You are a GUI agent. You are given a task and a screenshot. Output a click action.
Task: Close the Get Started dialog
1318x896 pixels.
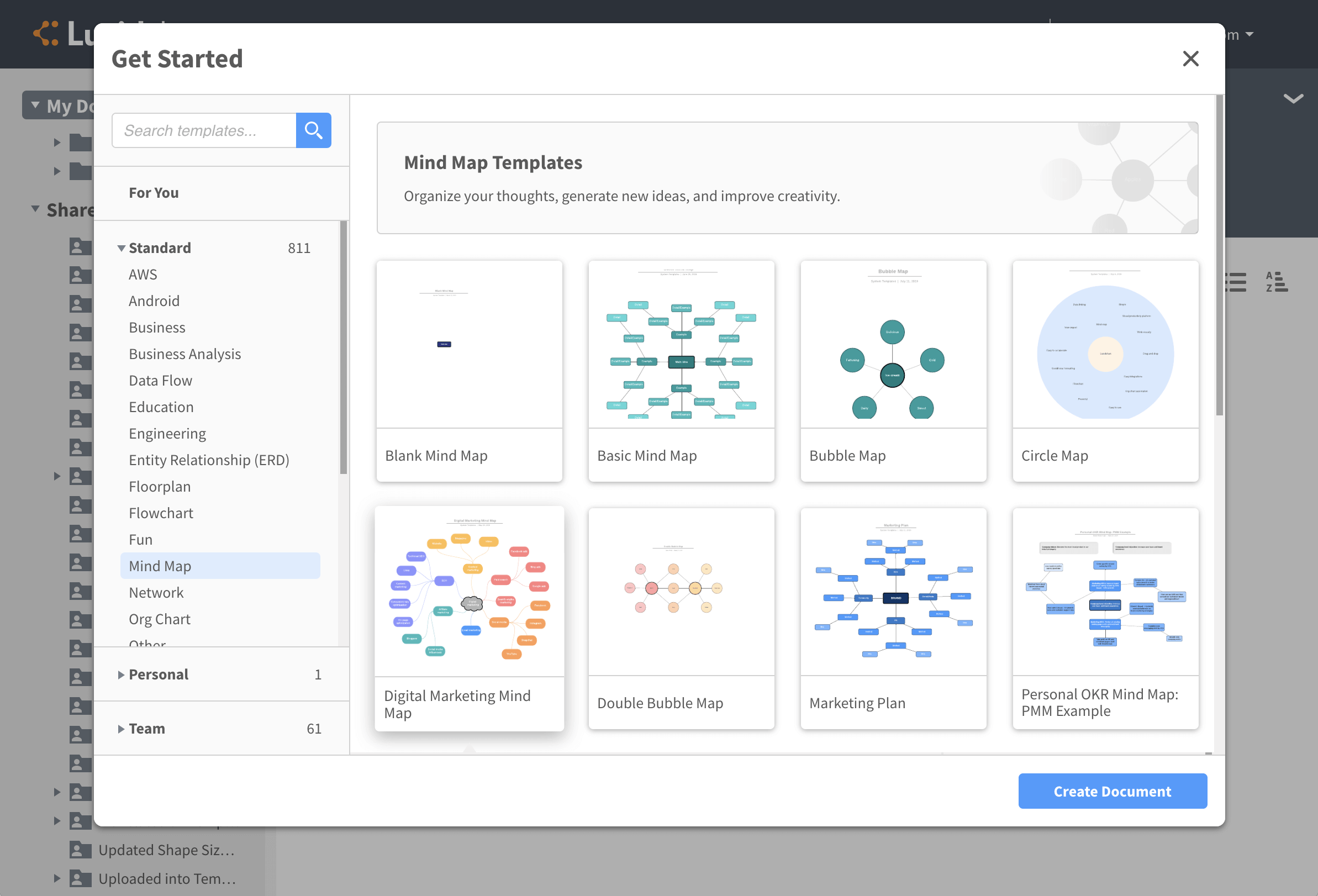pos(1190,59)
